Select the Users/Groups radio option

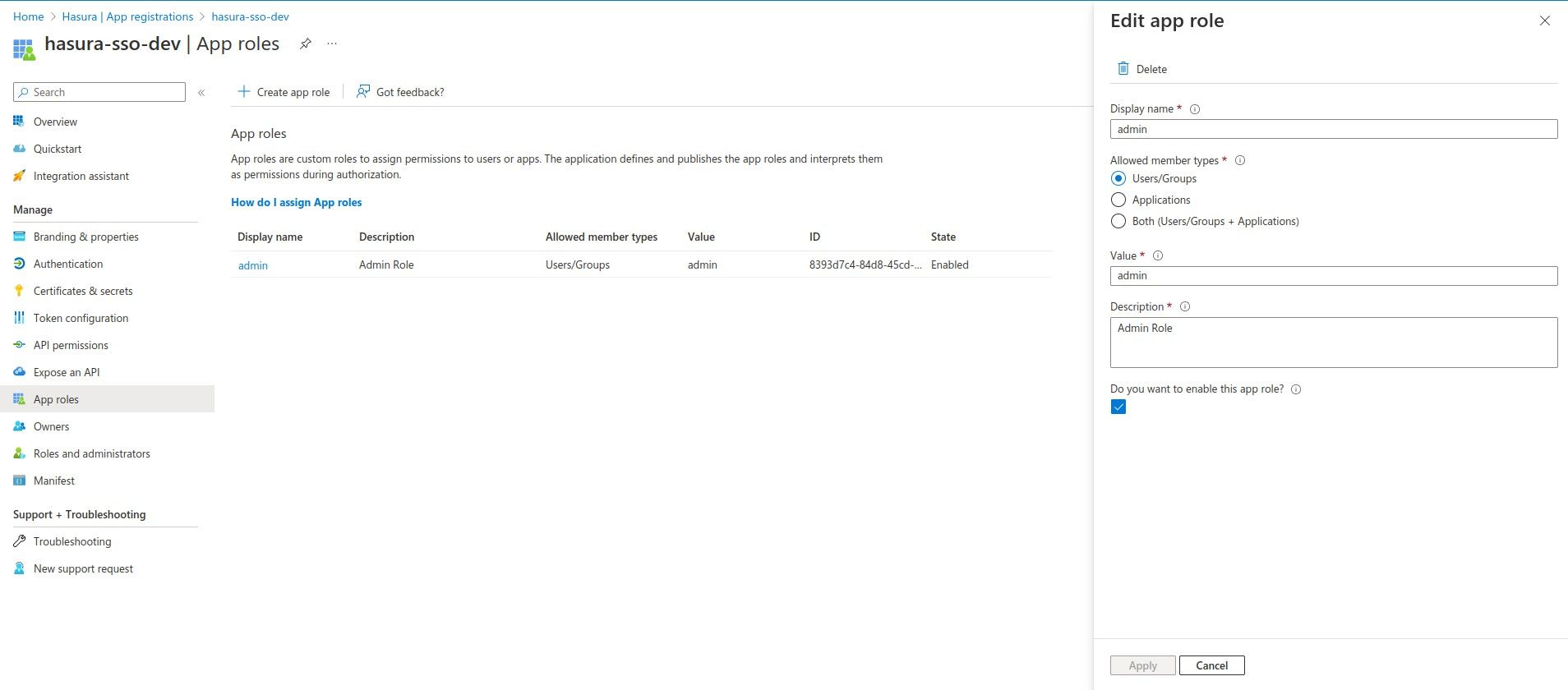tap(1118, 178)
